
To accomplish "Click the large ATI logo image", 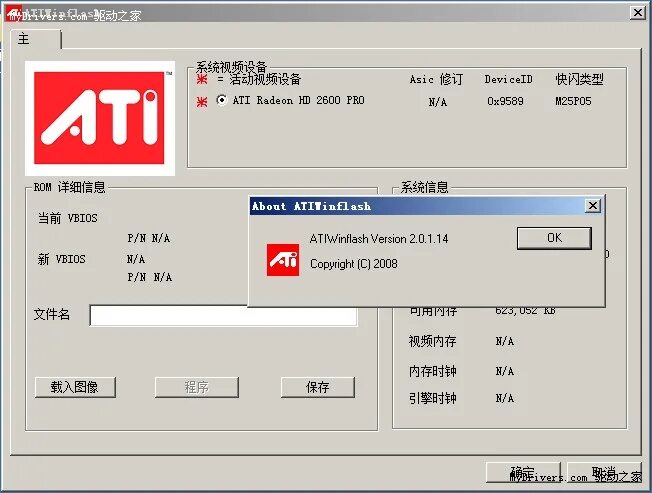I will 100,118.
